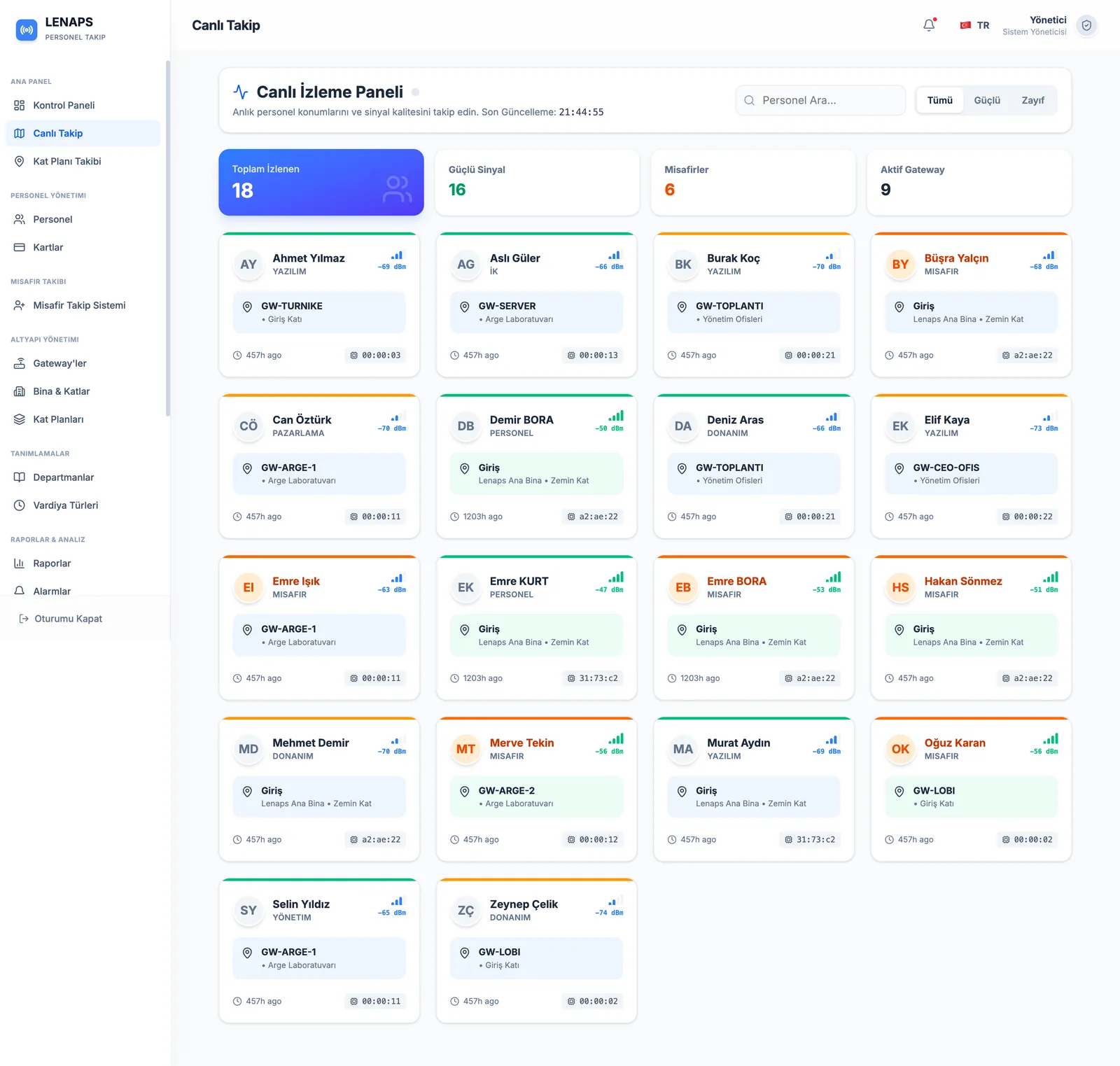Click the Toplam İzlenen blue stat card

point(321,182)
